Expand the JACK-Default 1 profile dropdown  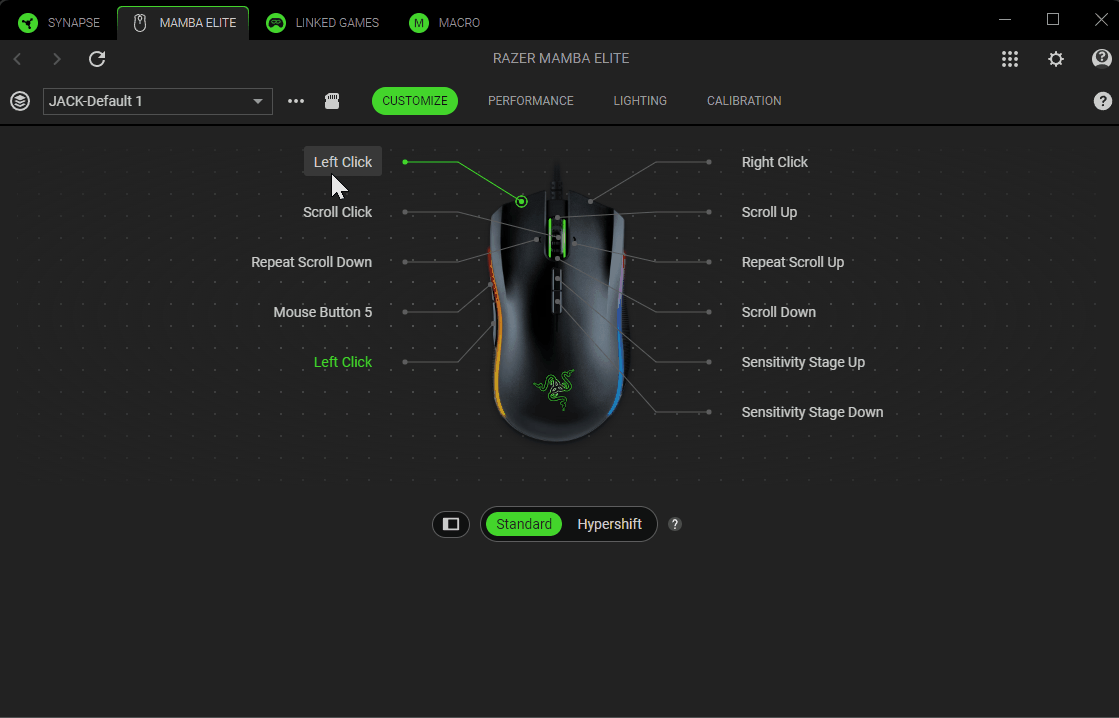pos(257,101)
